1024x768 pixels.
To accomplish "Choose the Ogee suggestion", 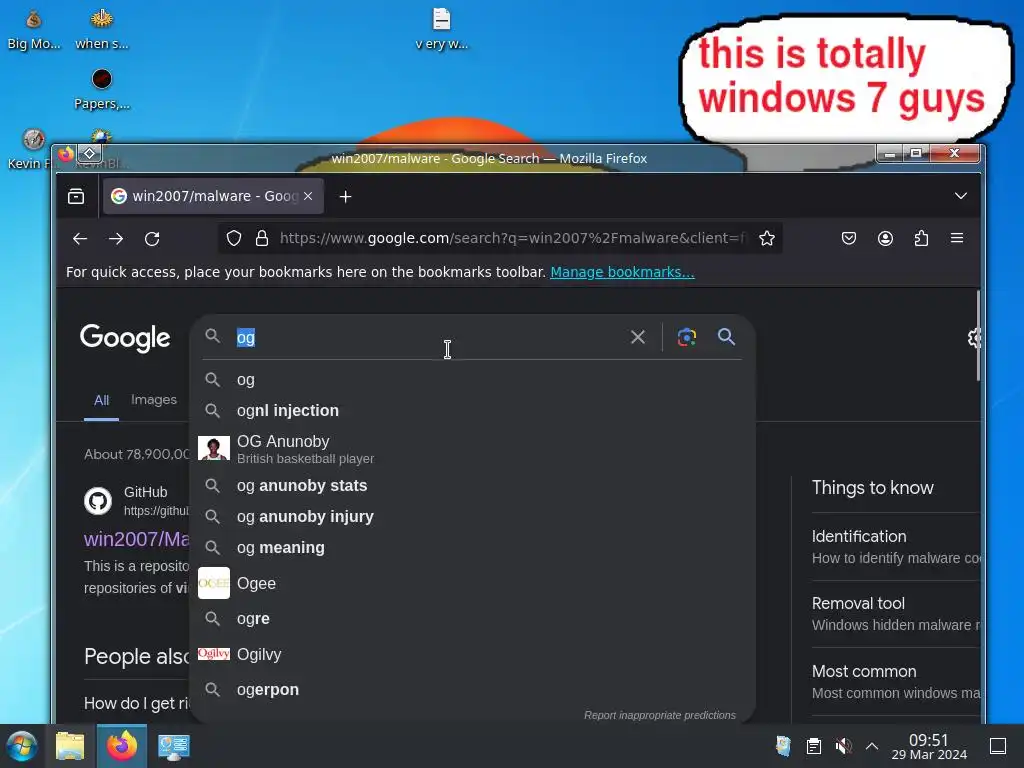I will tap(472, 583).
